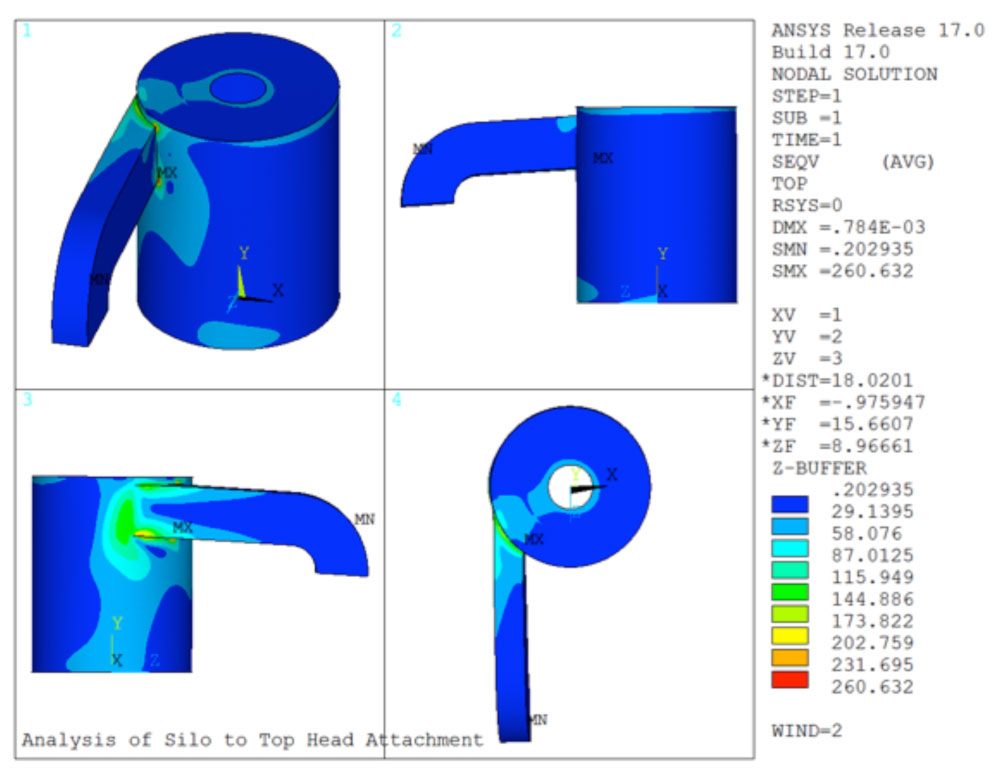Click the 'TOP' label in the info panel
The image size is (1000, 777).
[790, 184]
